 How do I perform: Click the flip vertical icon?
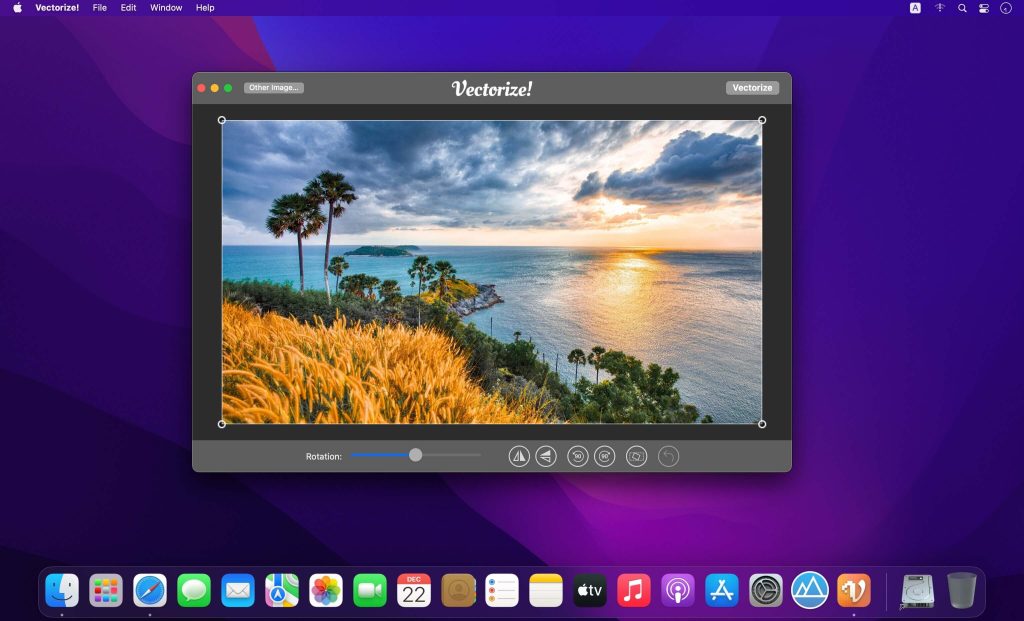tap(545, 456)
